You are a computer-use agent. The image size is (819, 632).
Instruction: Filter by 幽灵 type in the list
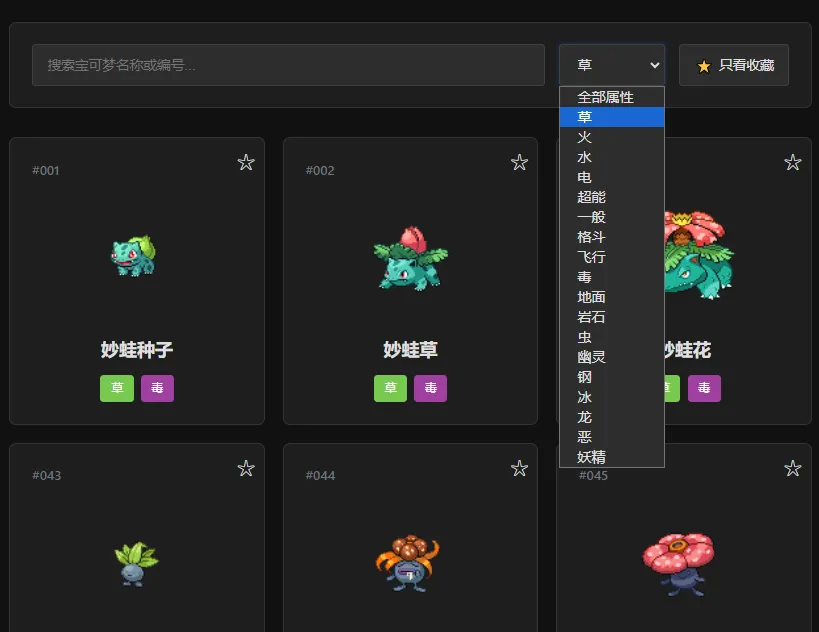[x=612, y=357]
